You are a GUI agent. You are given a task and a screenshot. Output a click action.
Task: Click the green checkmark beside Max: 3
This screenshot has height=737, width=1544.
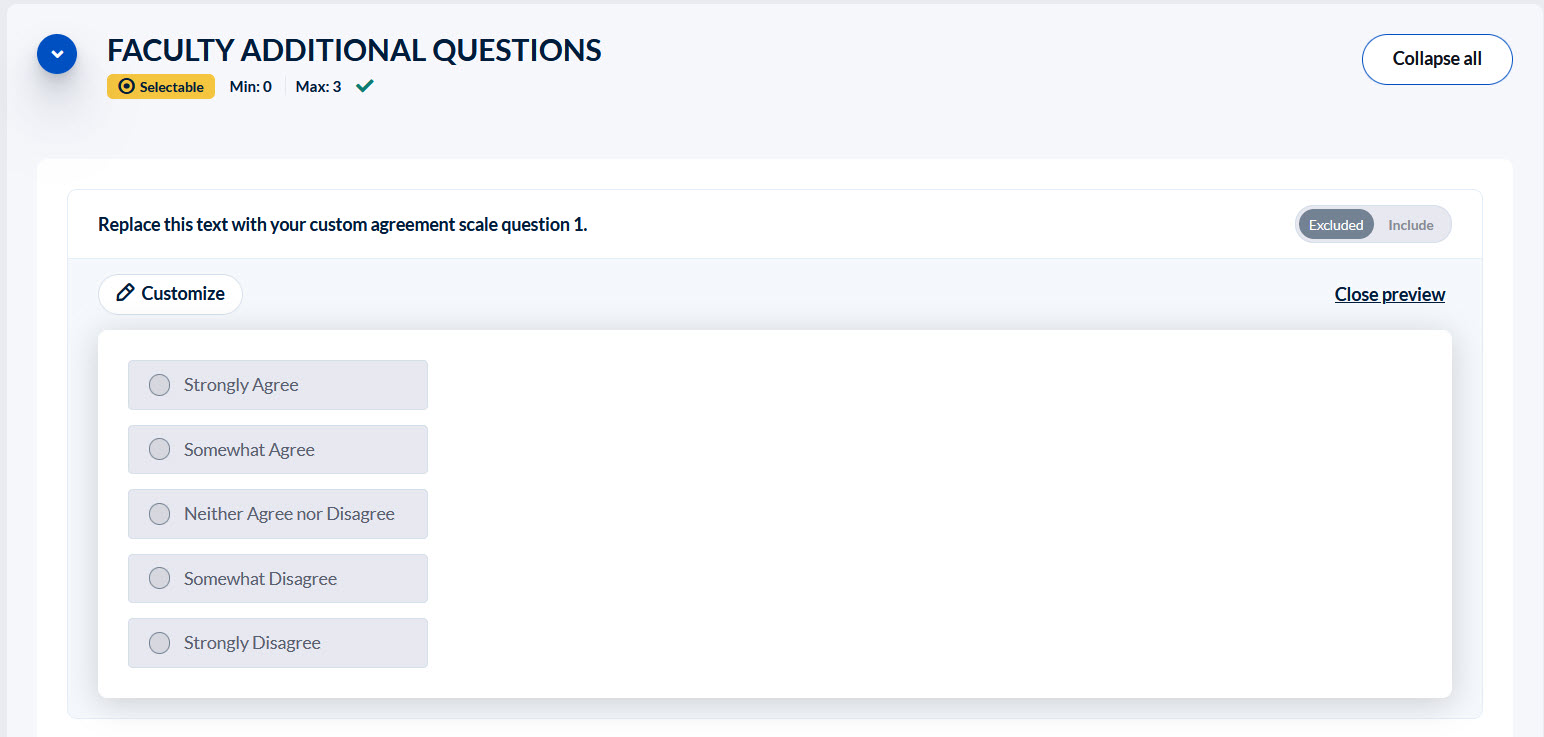point(363,86)
